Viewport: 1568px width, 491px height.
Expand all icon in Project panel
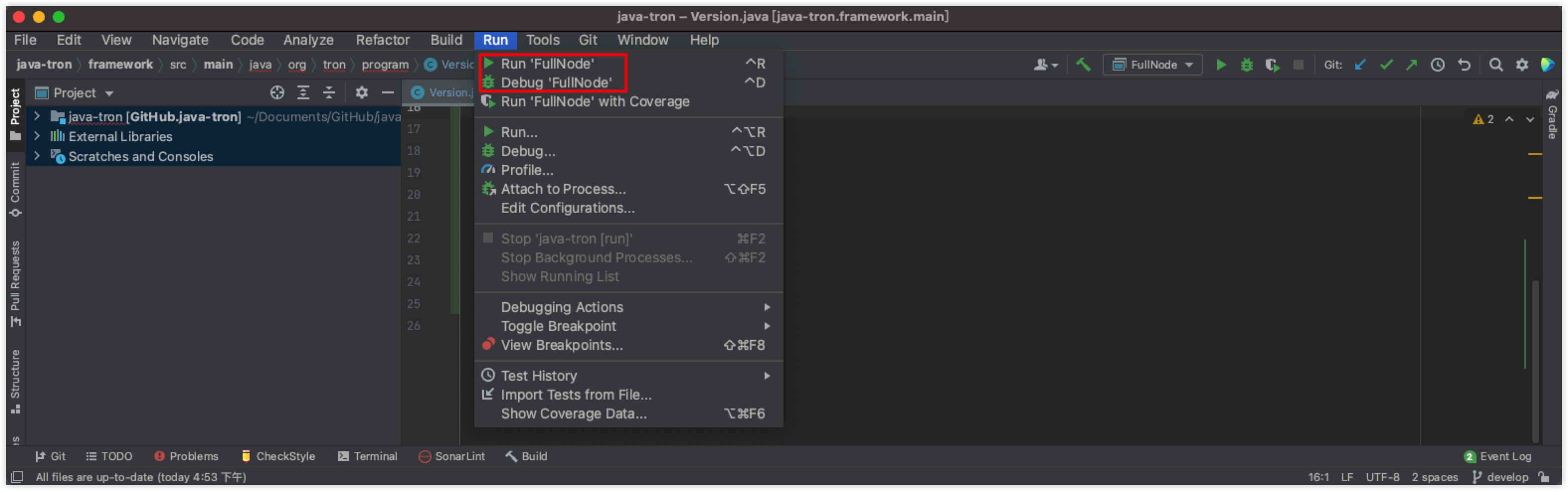pos(303,92)
